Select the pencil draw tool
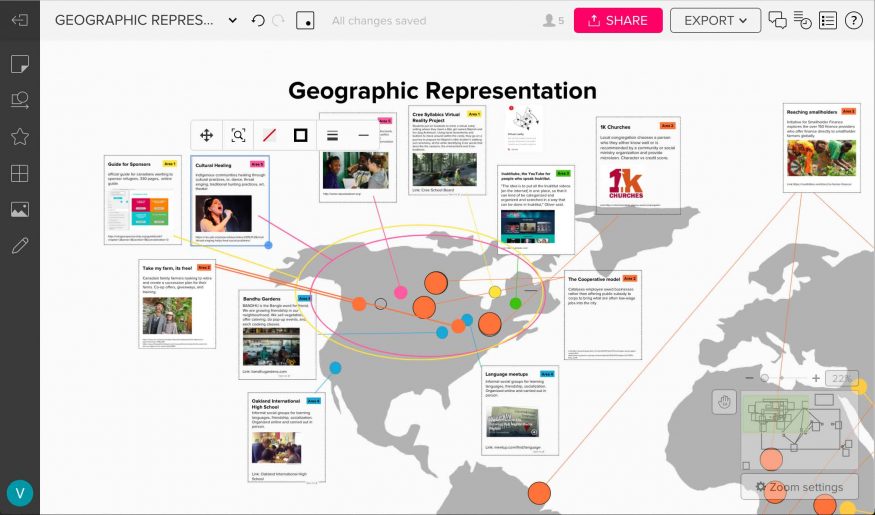 tap(19, 246)
